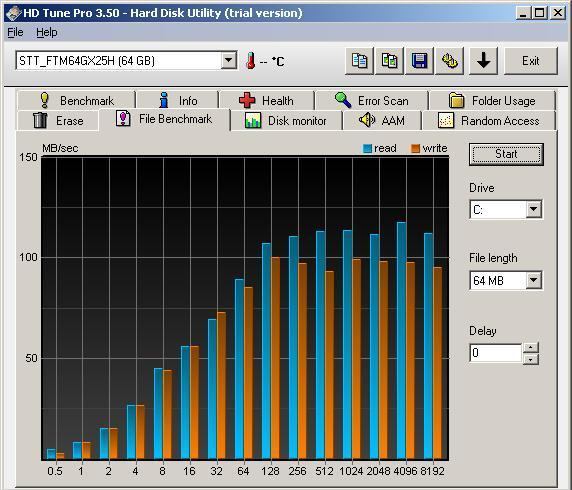The image size is (572, 490).
Task: Go to the Disk monitor tab
Action: [286, 120]
